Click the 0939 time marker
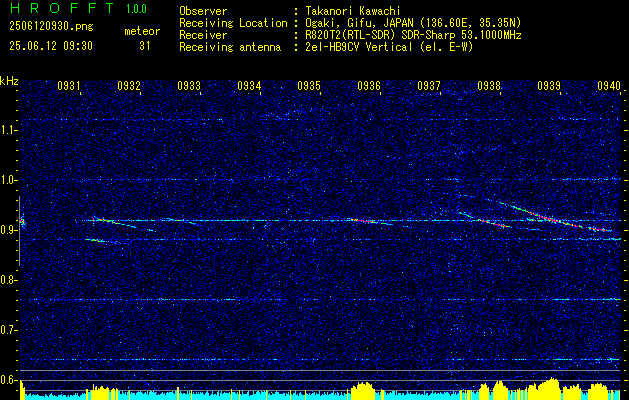Screen dimensions: 629x400 click(x=549, y=85)
